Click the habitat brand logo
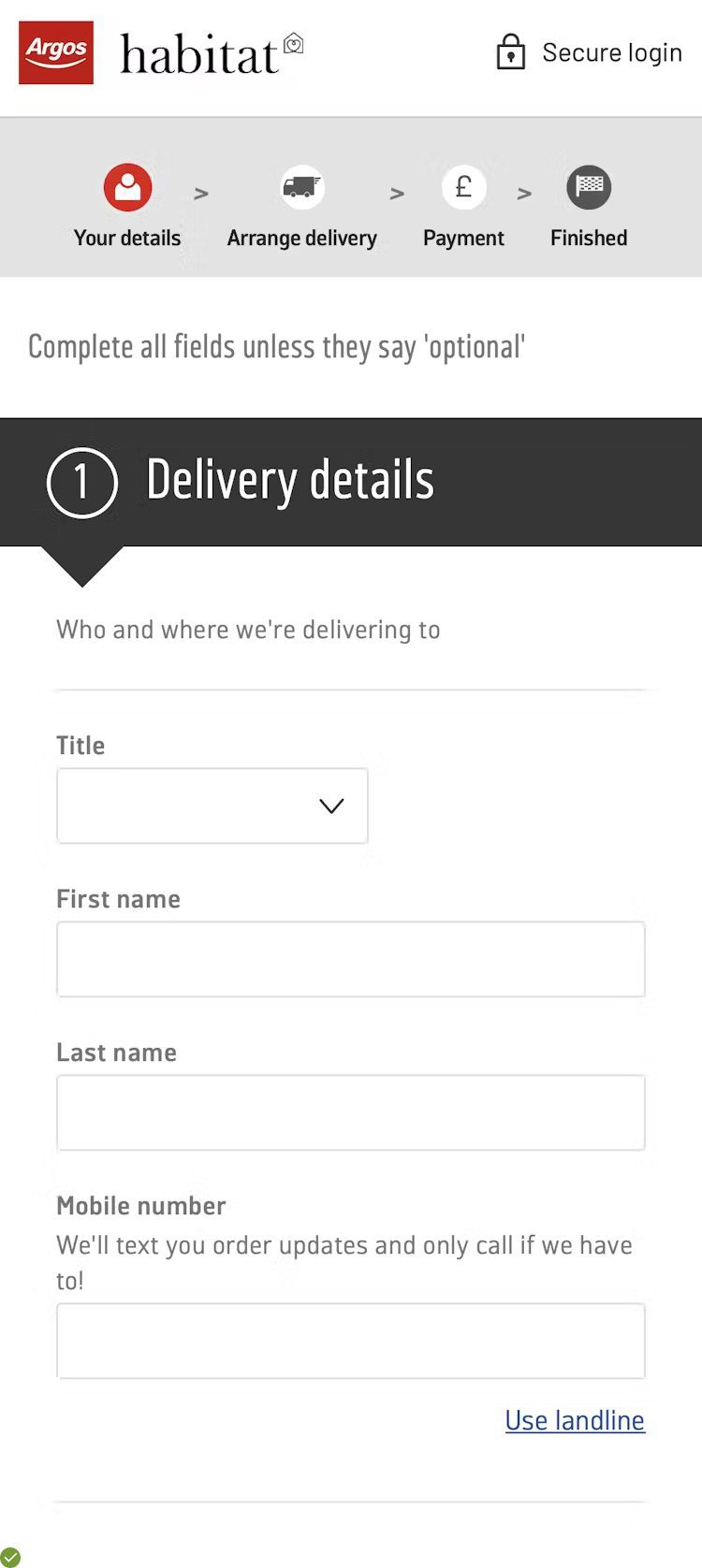702x1568 pixels. click(x=212, y=54)
